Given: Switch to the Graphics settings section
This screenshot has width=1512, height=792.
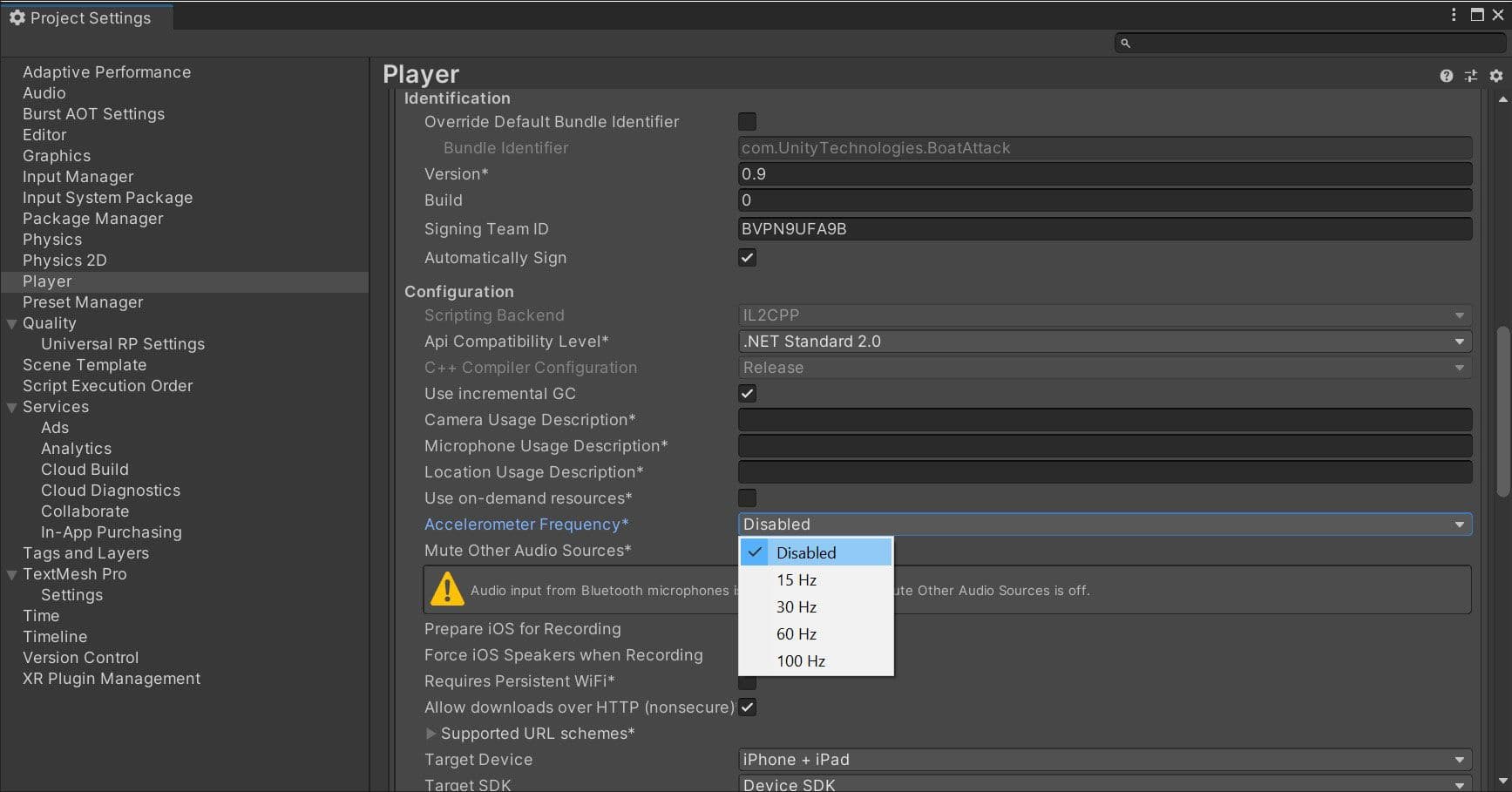Looking at the screenshot, I should (x=57, y=155).
